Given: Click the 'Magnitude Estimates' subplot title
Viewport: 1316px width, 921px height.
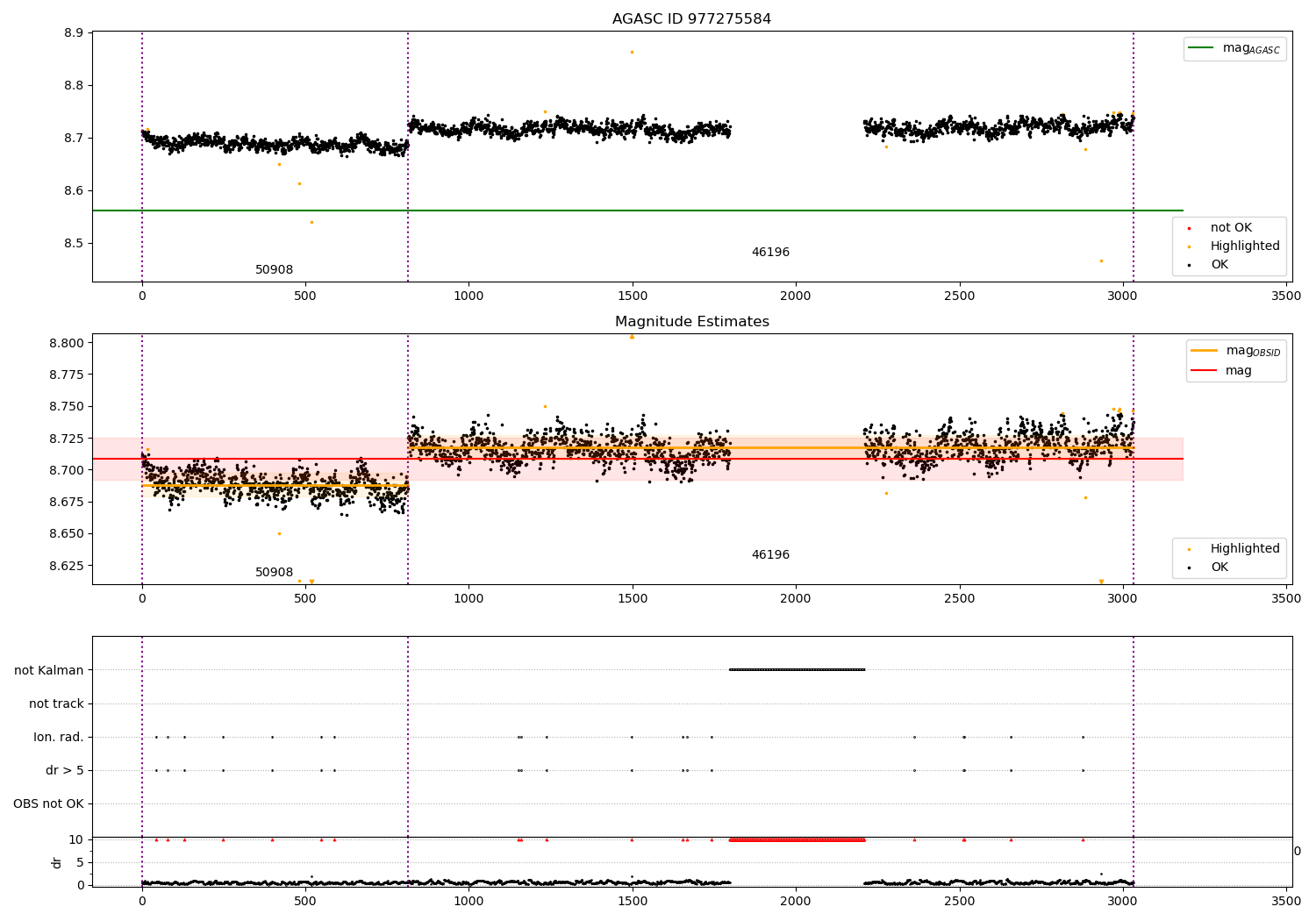Looking at the screenshot, I should pyautogui.click(x=691, y=322).
